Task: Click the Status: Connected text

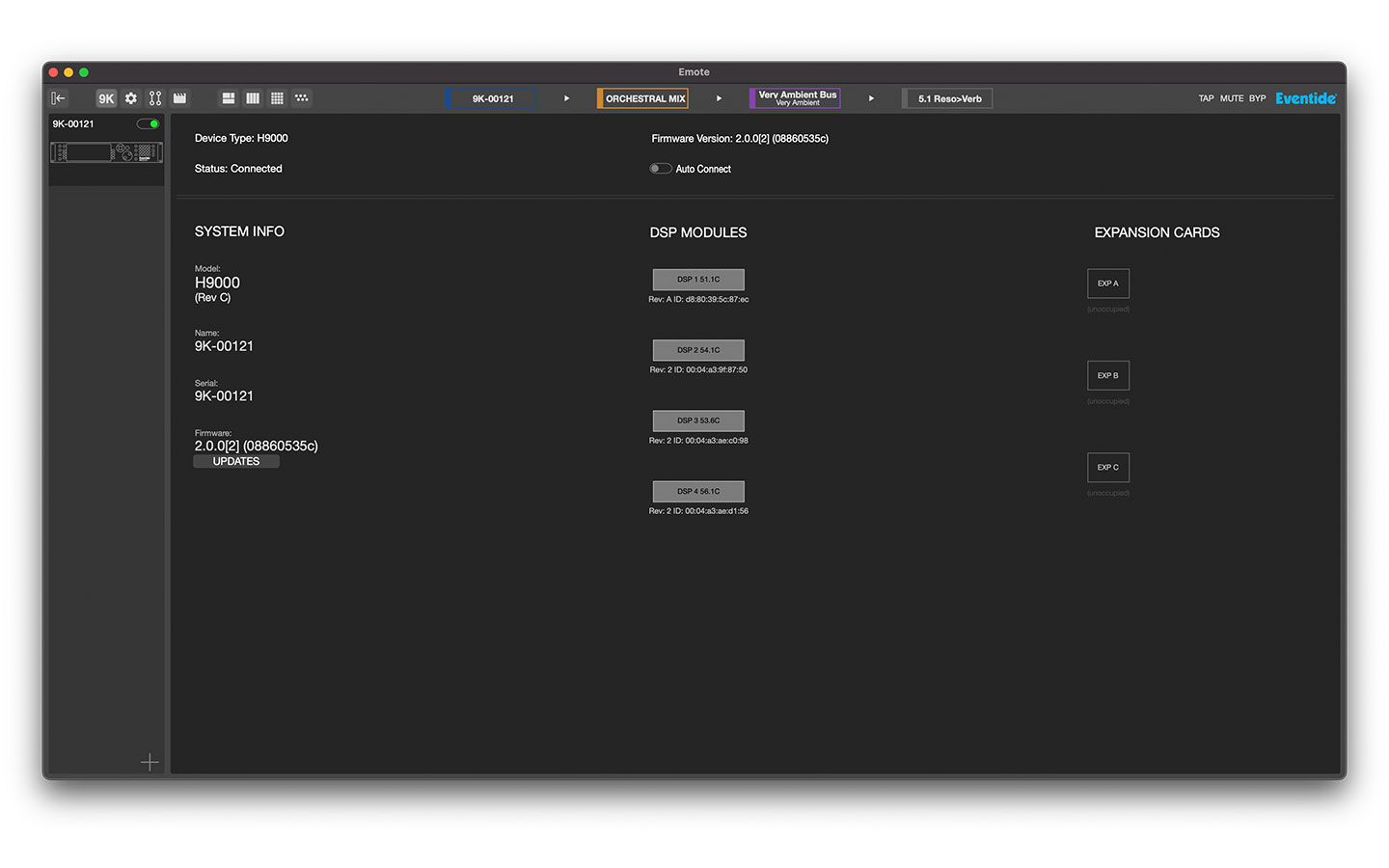Action: pos(238,169)
